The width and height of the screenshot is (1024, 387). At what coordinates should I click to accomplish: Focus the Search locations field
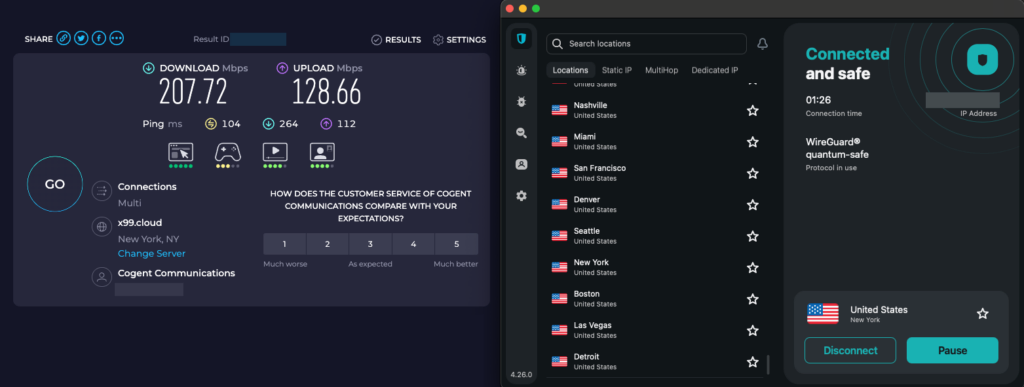(x=647, y=44)
